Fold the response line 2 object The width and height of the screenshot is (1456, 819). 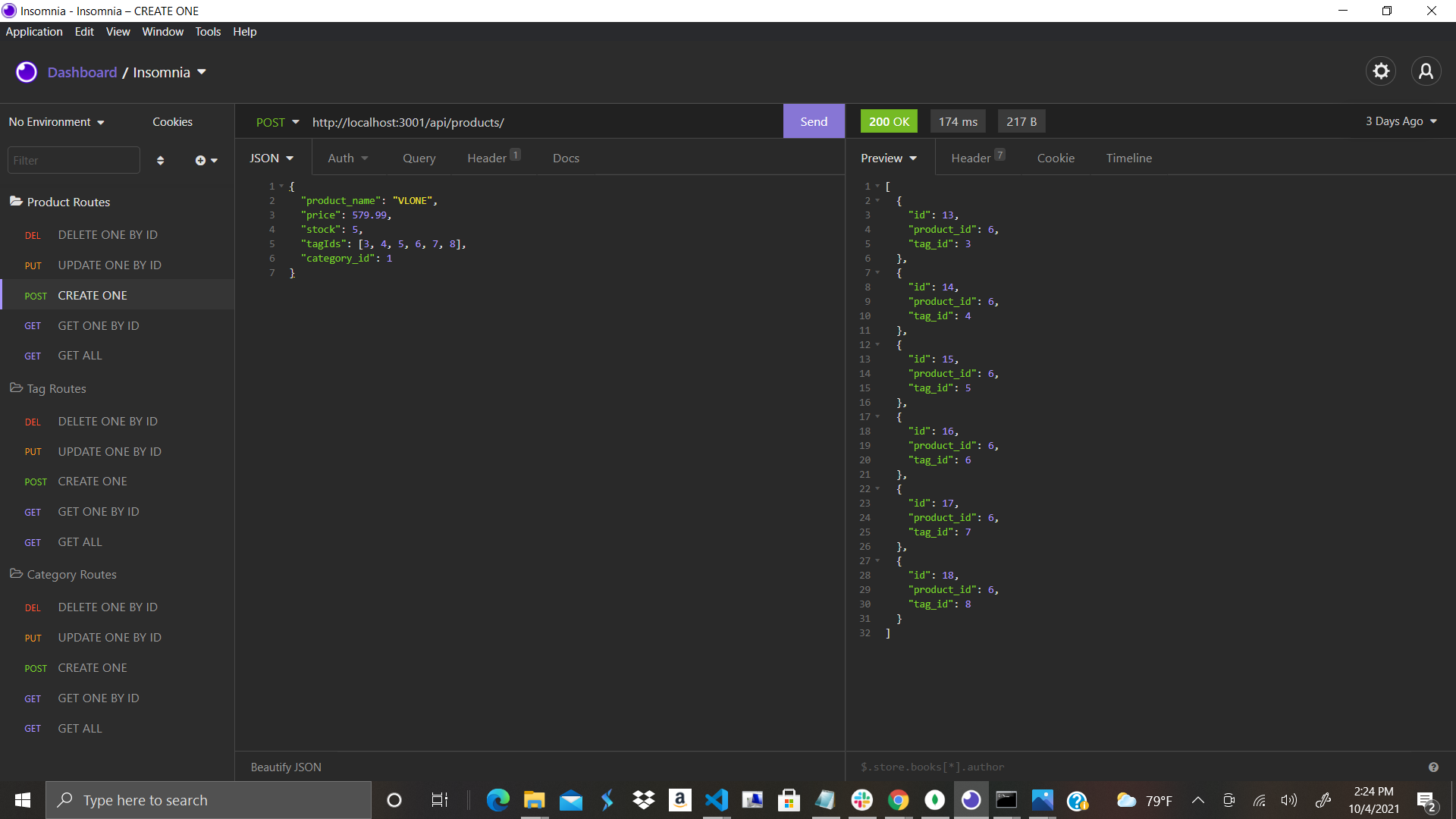tap(877, 201)
